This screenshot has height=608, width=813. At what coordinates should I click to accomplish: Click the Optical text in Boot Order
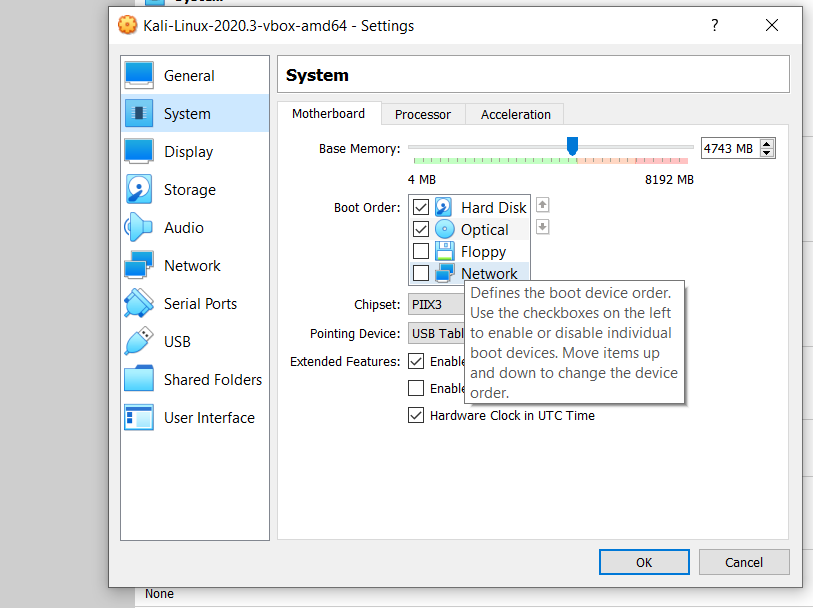484,230
